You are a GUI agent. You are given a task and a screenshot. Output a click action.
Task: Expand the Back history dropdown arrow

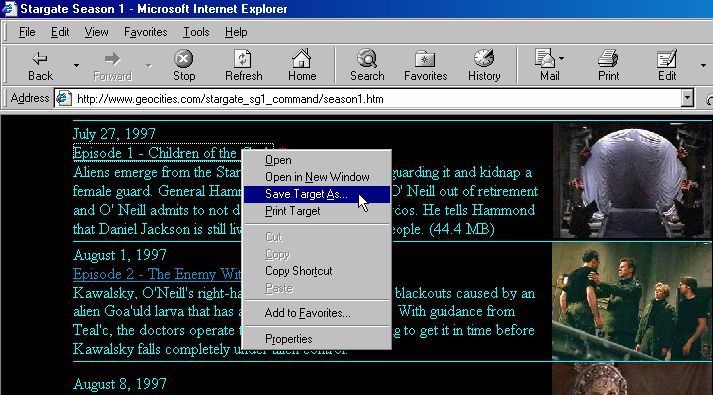pos(76,65)
